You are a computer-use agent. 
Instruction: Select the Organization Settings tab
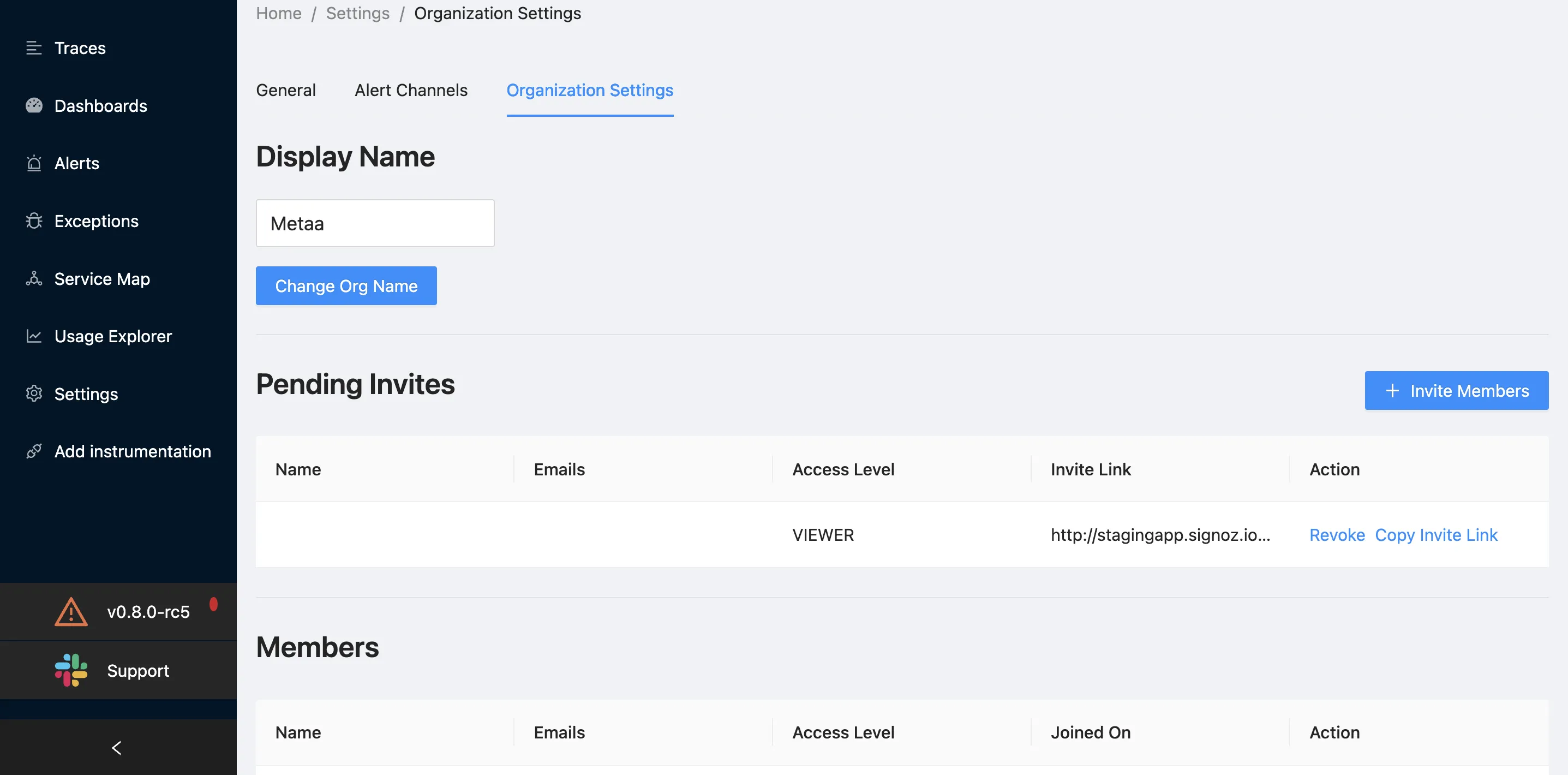590,90
